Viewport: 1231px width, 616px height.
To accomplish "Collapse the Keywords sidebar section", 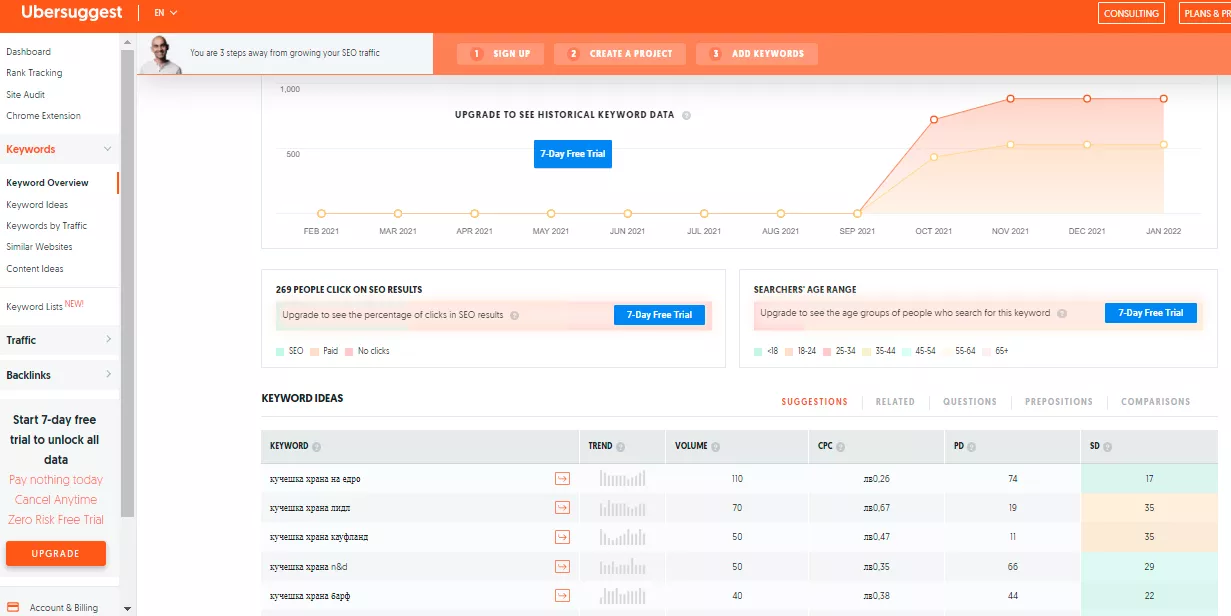I will coord(108,149).
